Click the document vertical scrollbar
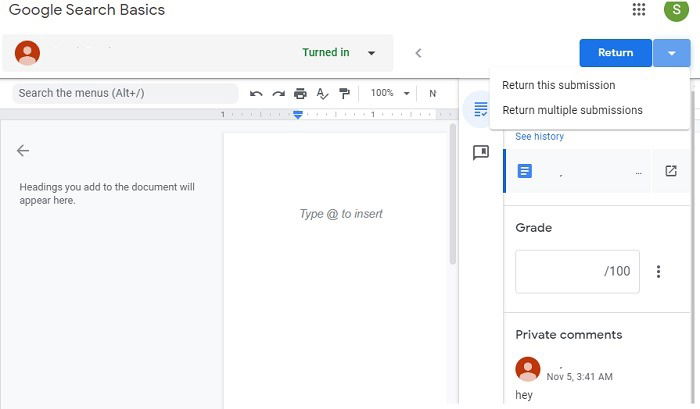Screen dimensions: 700x409 tap(453, 195)
